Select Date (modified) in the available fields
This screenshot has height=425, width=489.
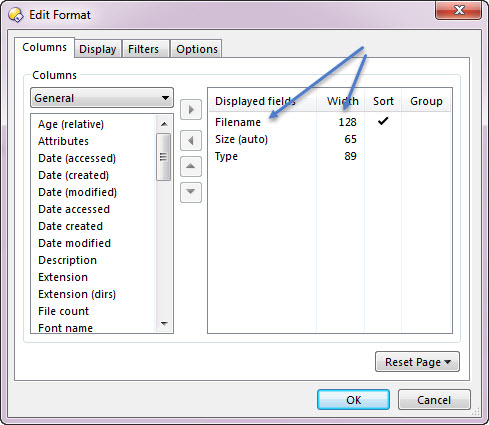tap(77, 192)
